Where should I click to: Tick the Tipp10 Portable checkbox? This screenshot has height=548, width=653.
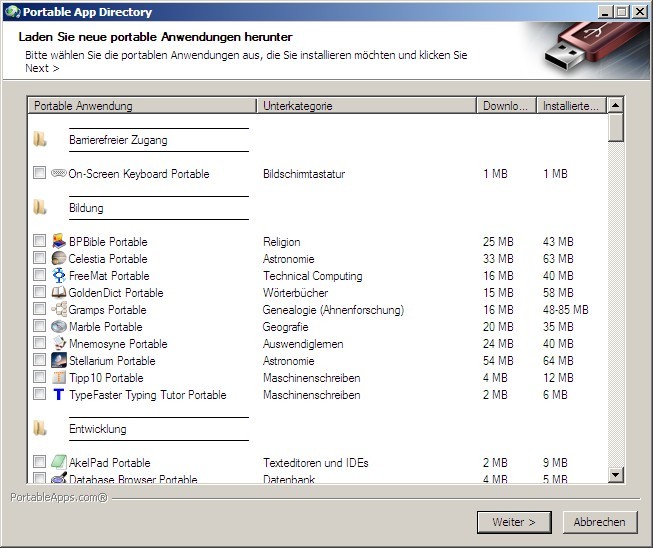click(x=40, y=376)
